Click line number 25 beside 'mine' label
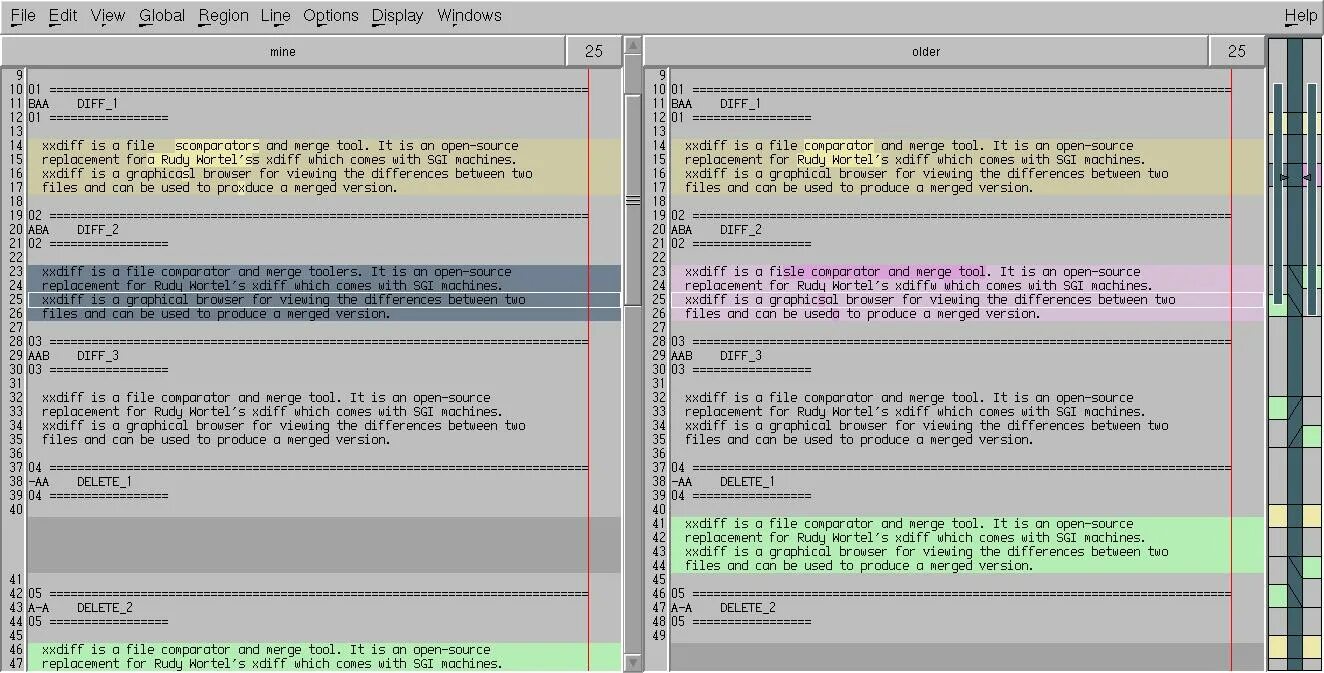Image resolution: width=1324 pixels, height=673 pixels. click(x=594, y=51)
